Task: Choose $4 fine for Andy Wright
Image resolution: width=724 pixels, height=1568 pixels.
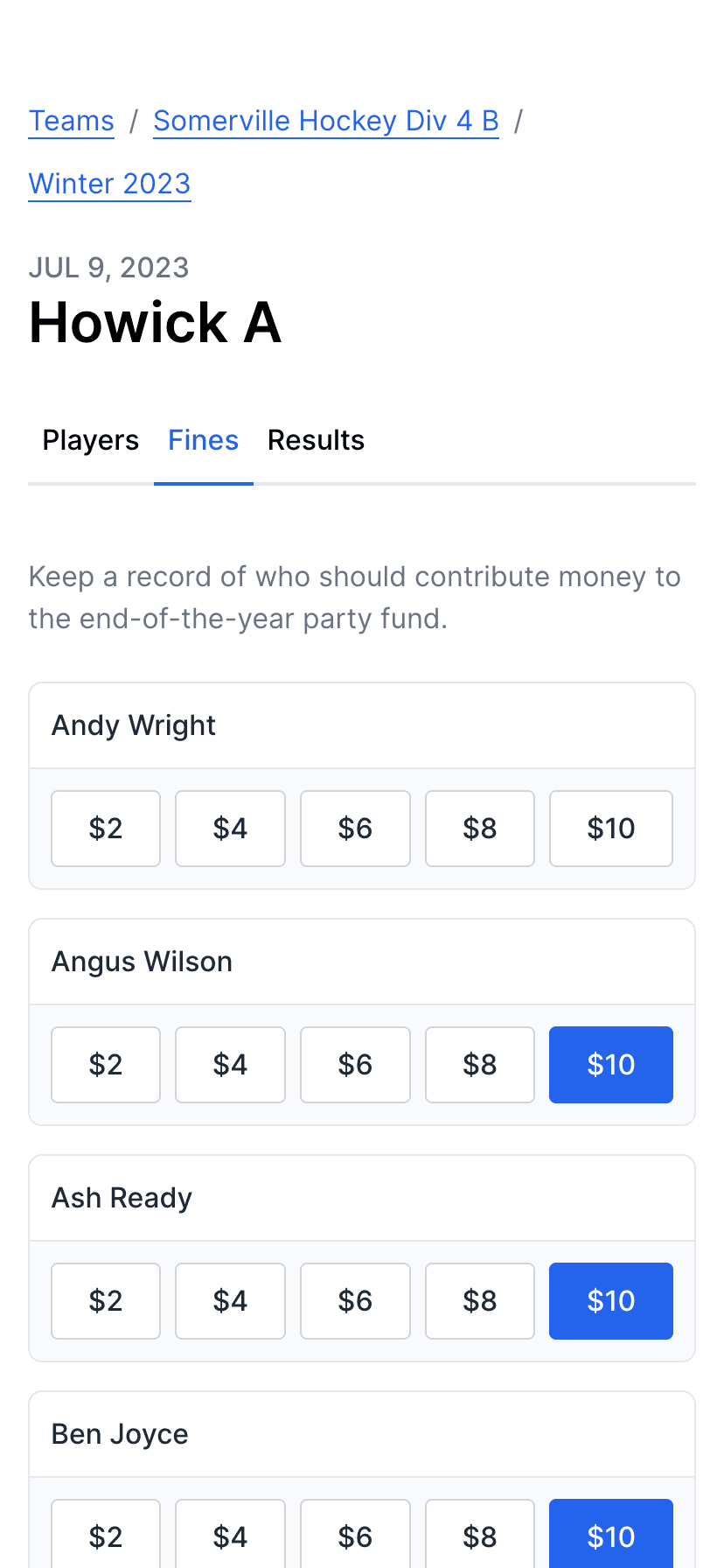Action: [x=230, y=829]
